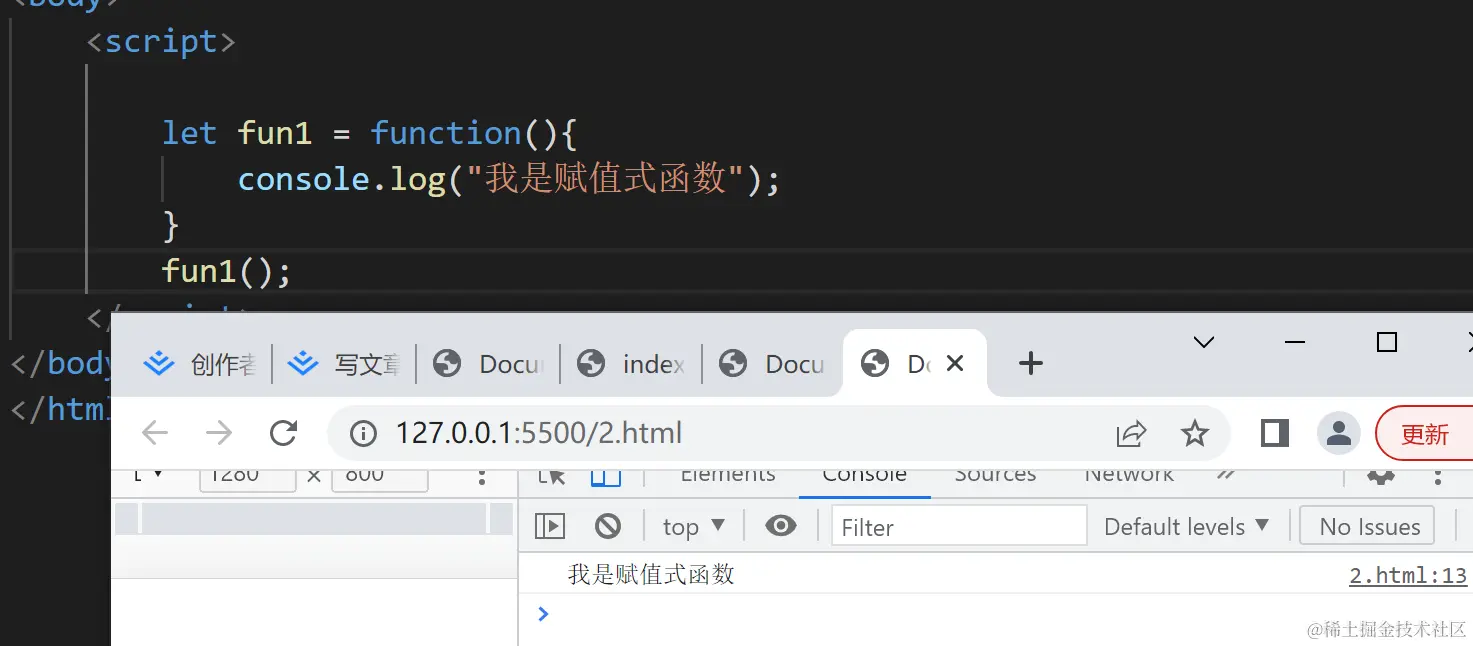The image size is (1473, 646).
Task: Share this page icon
Action: pos(1131,433)
